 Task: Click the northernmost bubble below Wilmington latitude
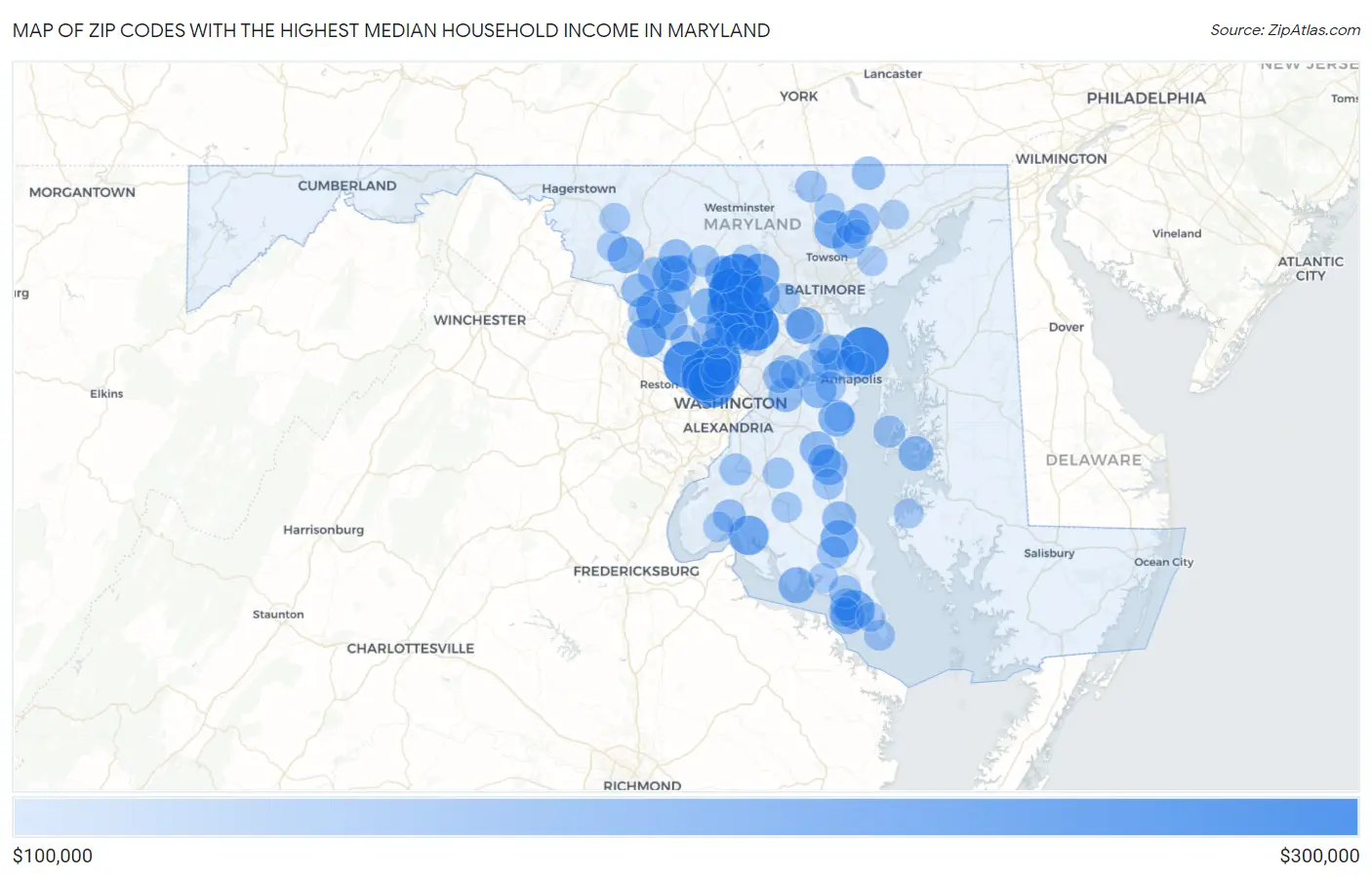868,174
